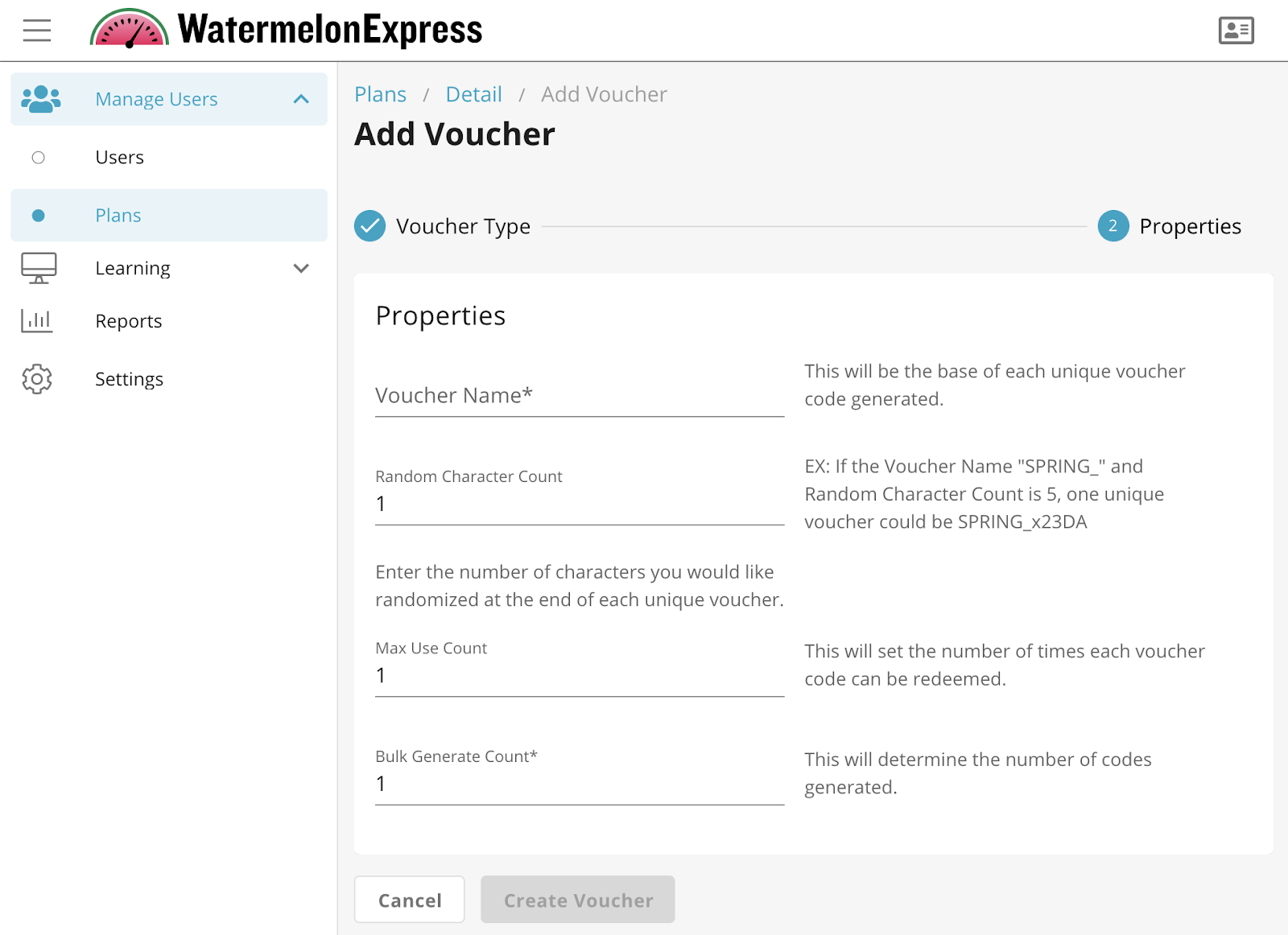
Task: Cancel the voucher creation
Action: tap(409, 900)
